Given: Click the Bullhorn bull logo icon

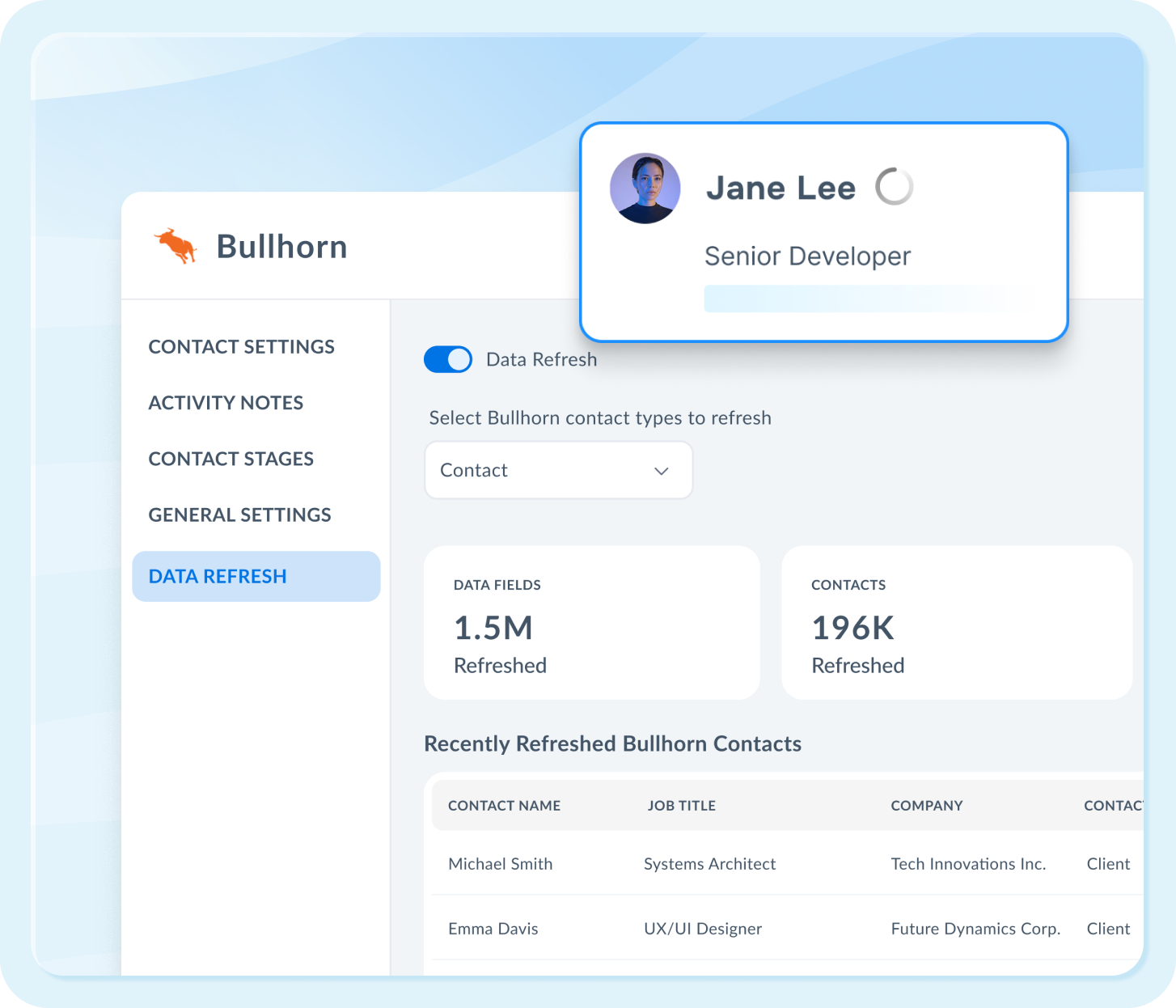Looking at the screenshot, I should click(x=176, y=246).
